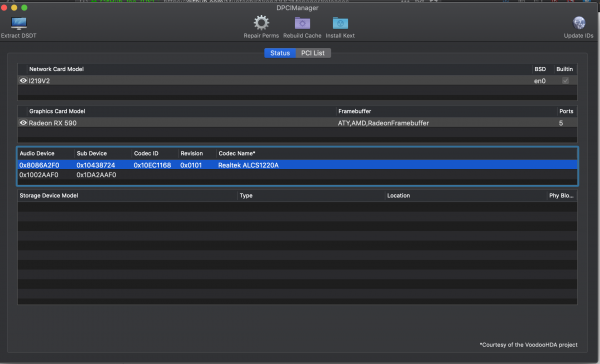Click the storage Location column header
Image resolution: width=600 pixels, height=364 pixels.
pyautogui.click(x=398, y=195)
